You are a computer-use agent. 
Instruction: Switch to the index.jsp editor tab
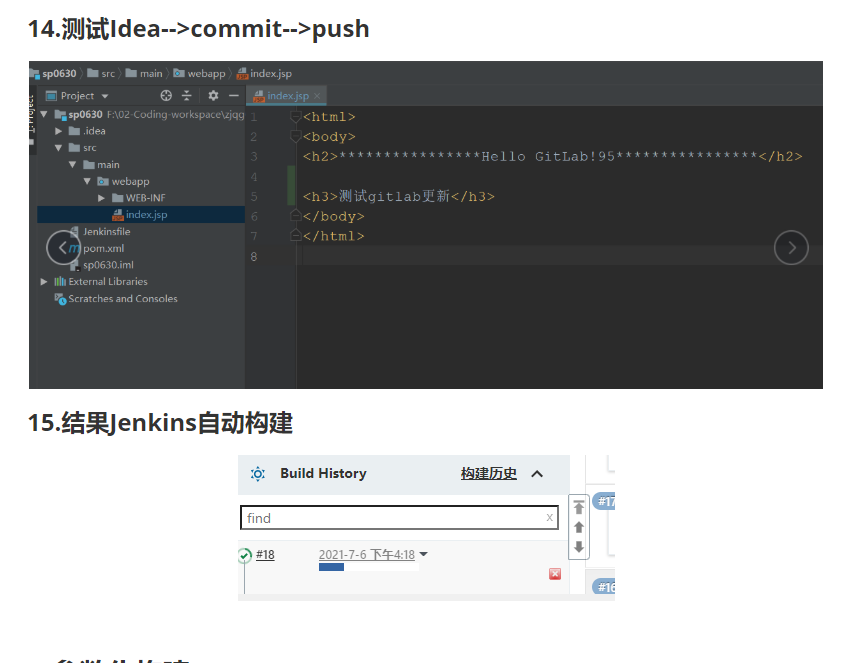[287, 96]
